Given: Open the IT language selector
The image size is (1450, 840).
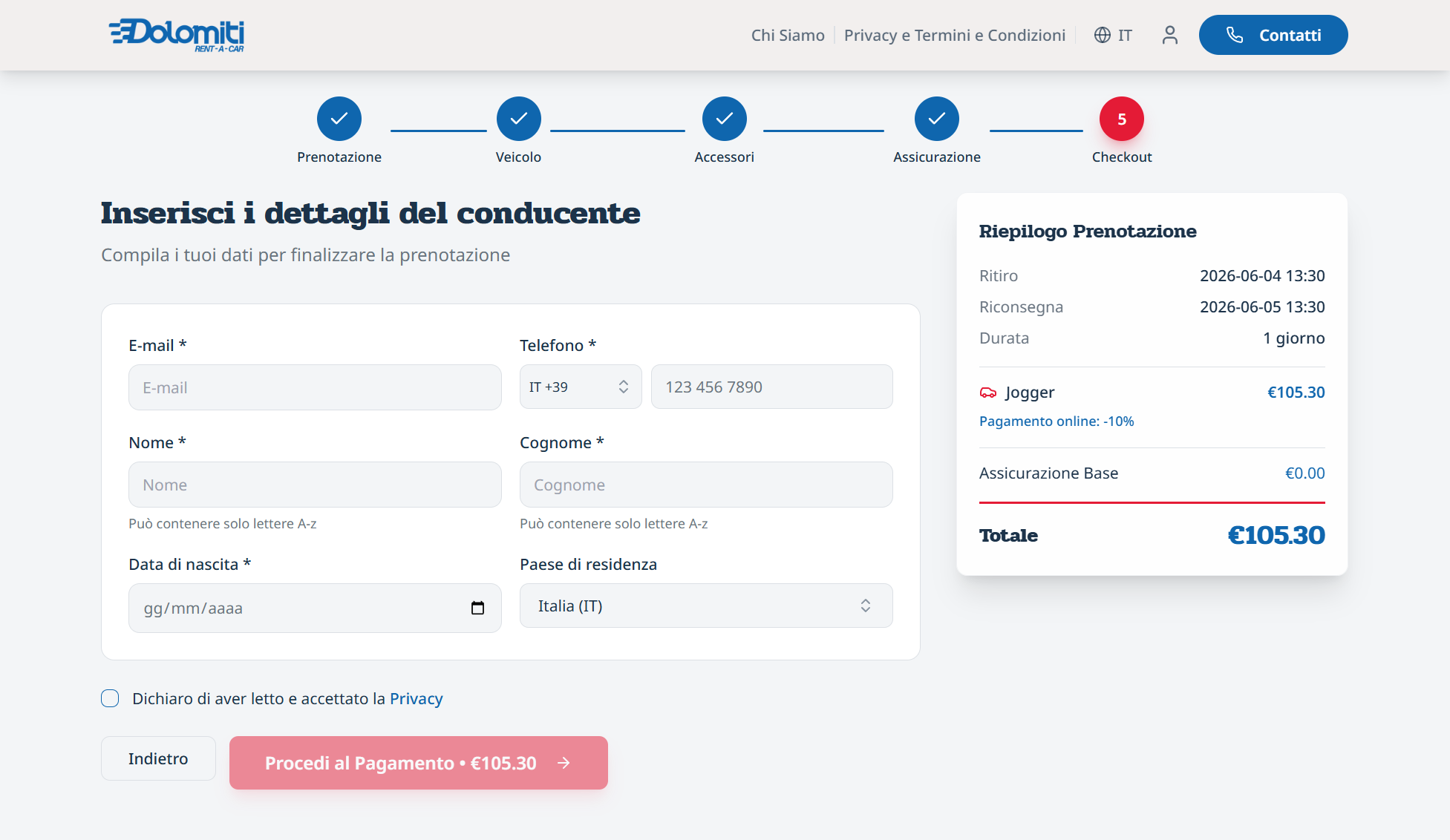Looking at the screenshot, I should 1113,35.
